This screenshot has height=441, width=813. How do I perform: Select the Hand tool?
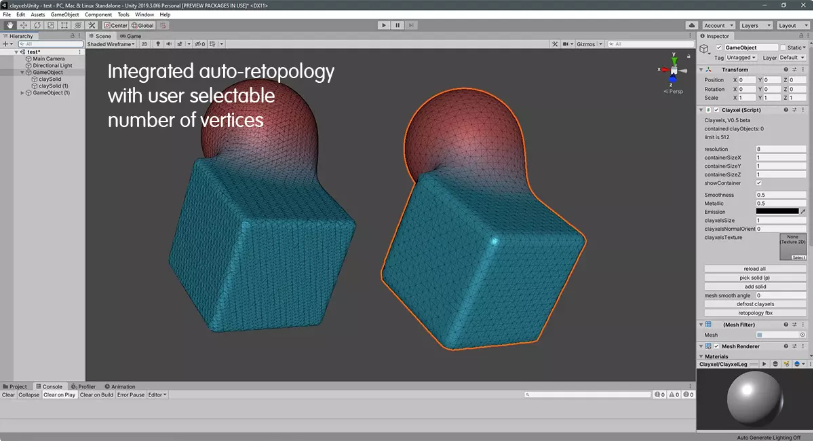coord(10,25)
